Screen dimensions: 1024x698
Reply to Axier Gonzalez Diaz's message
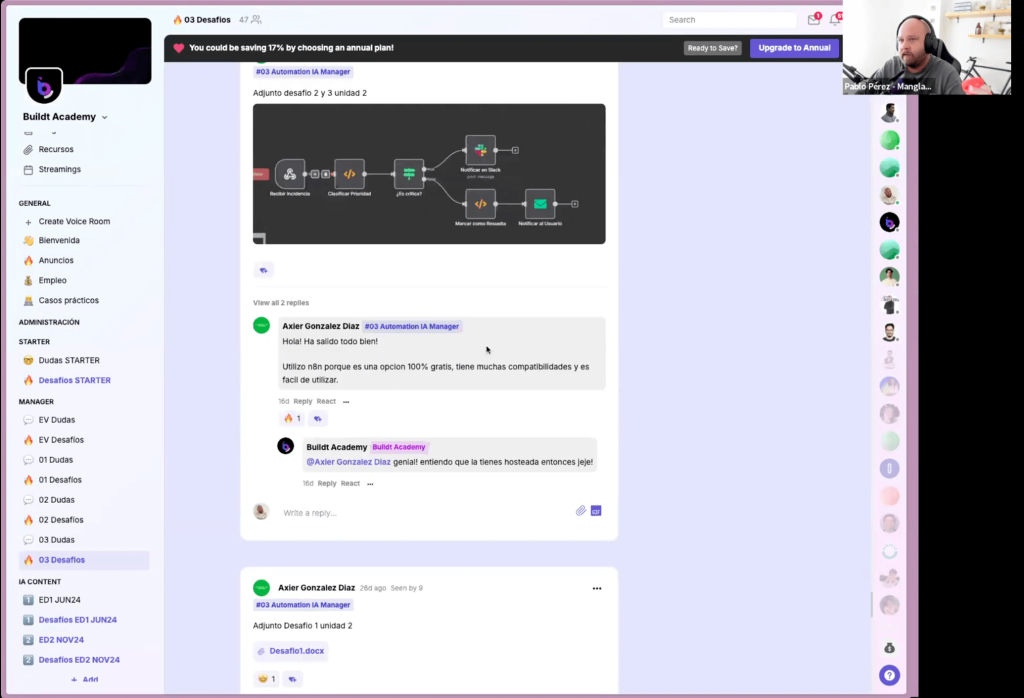tap(303, 401)
